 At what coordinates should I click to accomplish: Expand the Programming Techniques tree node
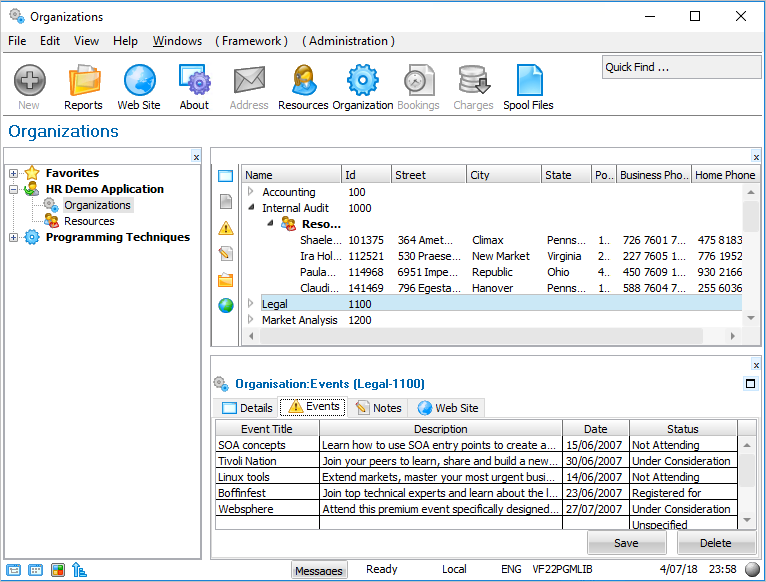tap(14, 238)
